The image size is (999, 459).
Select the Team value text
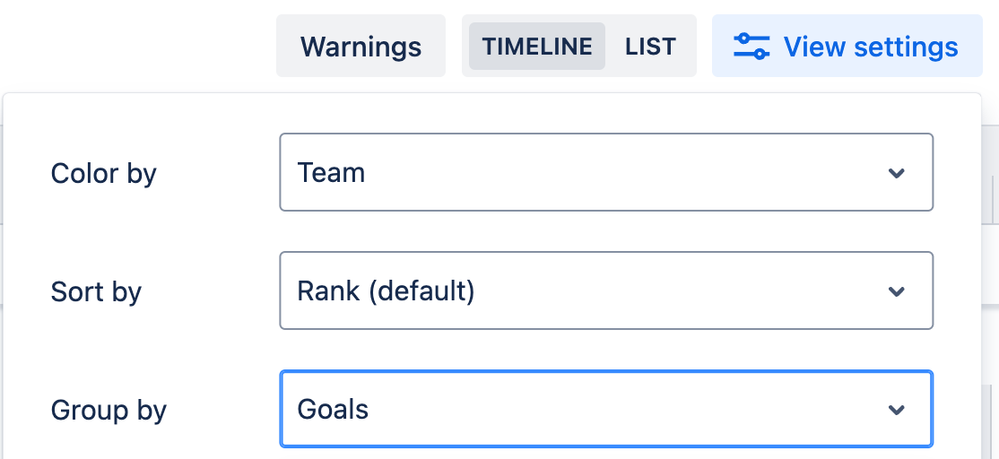pos(331,173)
